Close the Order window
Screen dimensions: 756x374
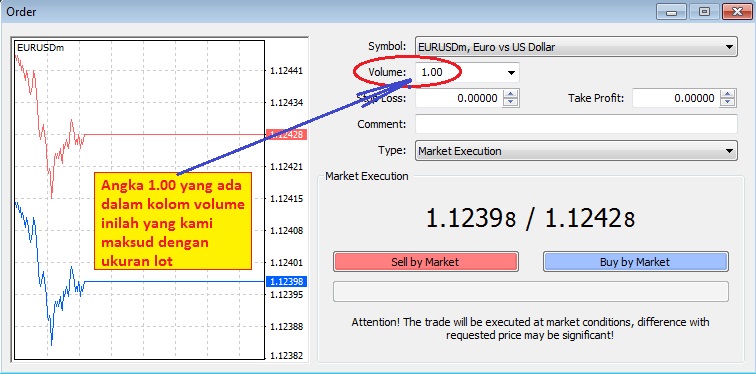coord(737,12)
